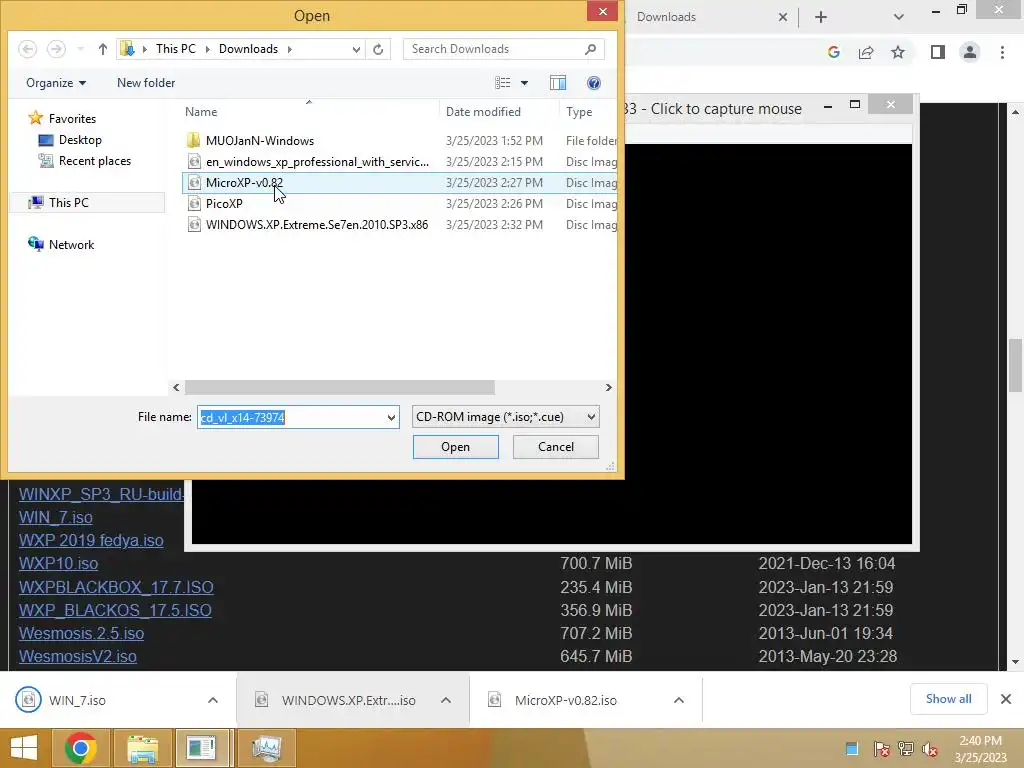Close the downloads shelf
Viewport: 1024px width, 768px height.
coord(1006,699)
